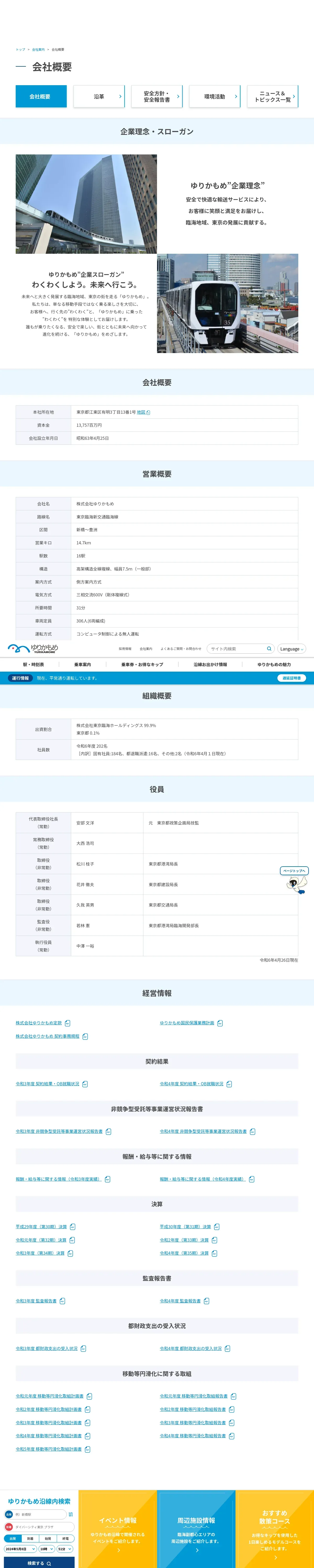
Task: Open 令和元年度 移動等円滑化取組報告書 link
Action: click(x=194, y=1396)
